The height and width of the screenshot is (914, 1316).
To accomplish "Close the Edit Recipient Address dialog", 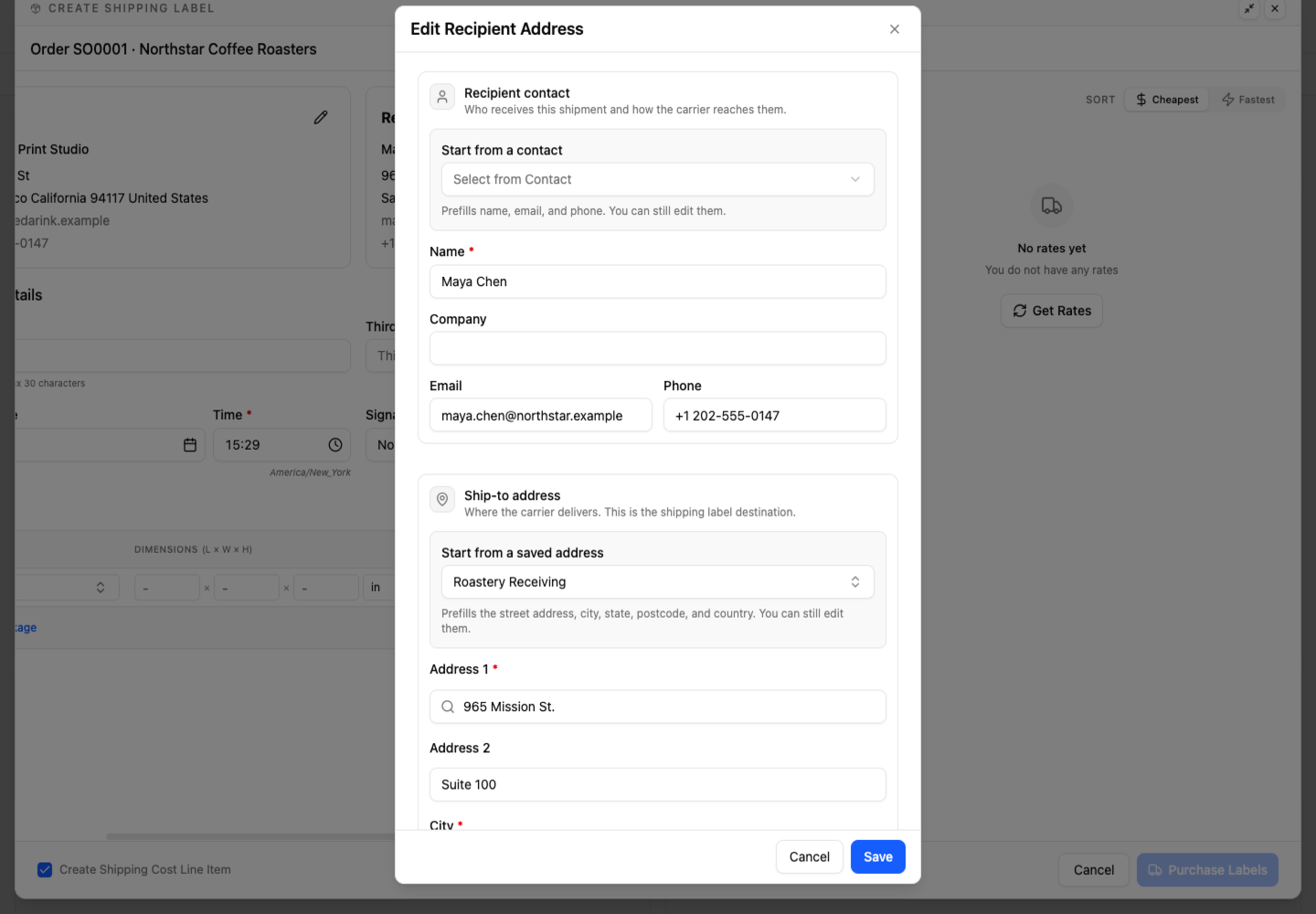I will coord(895,29).
